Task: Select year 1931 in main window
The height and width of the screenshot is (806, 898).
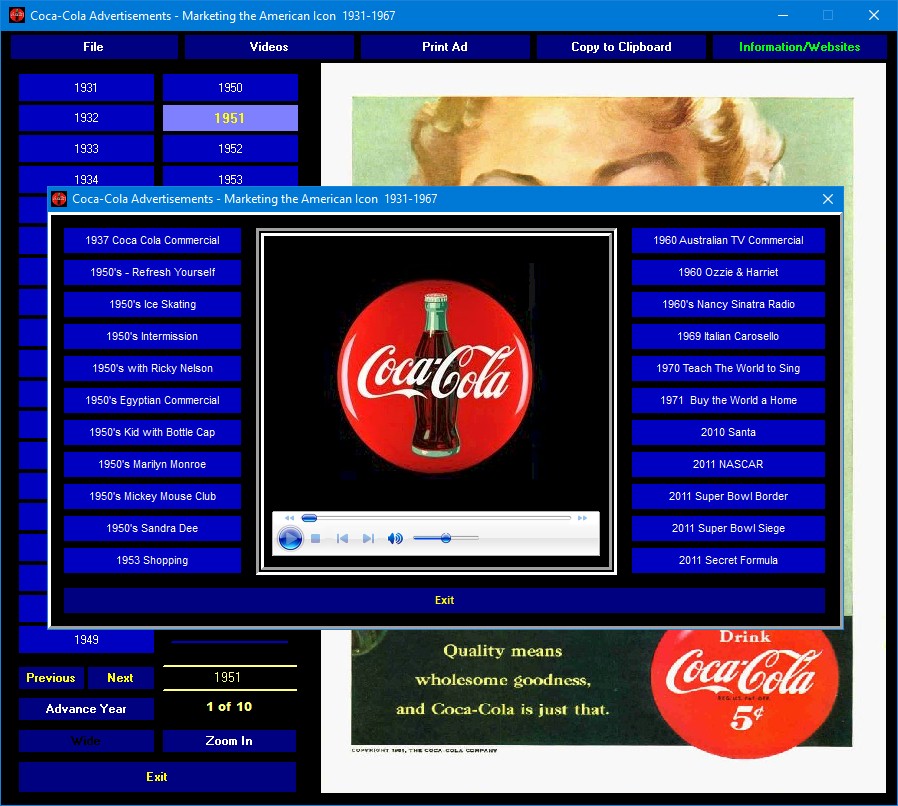Action: (86, 88)
